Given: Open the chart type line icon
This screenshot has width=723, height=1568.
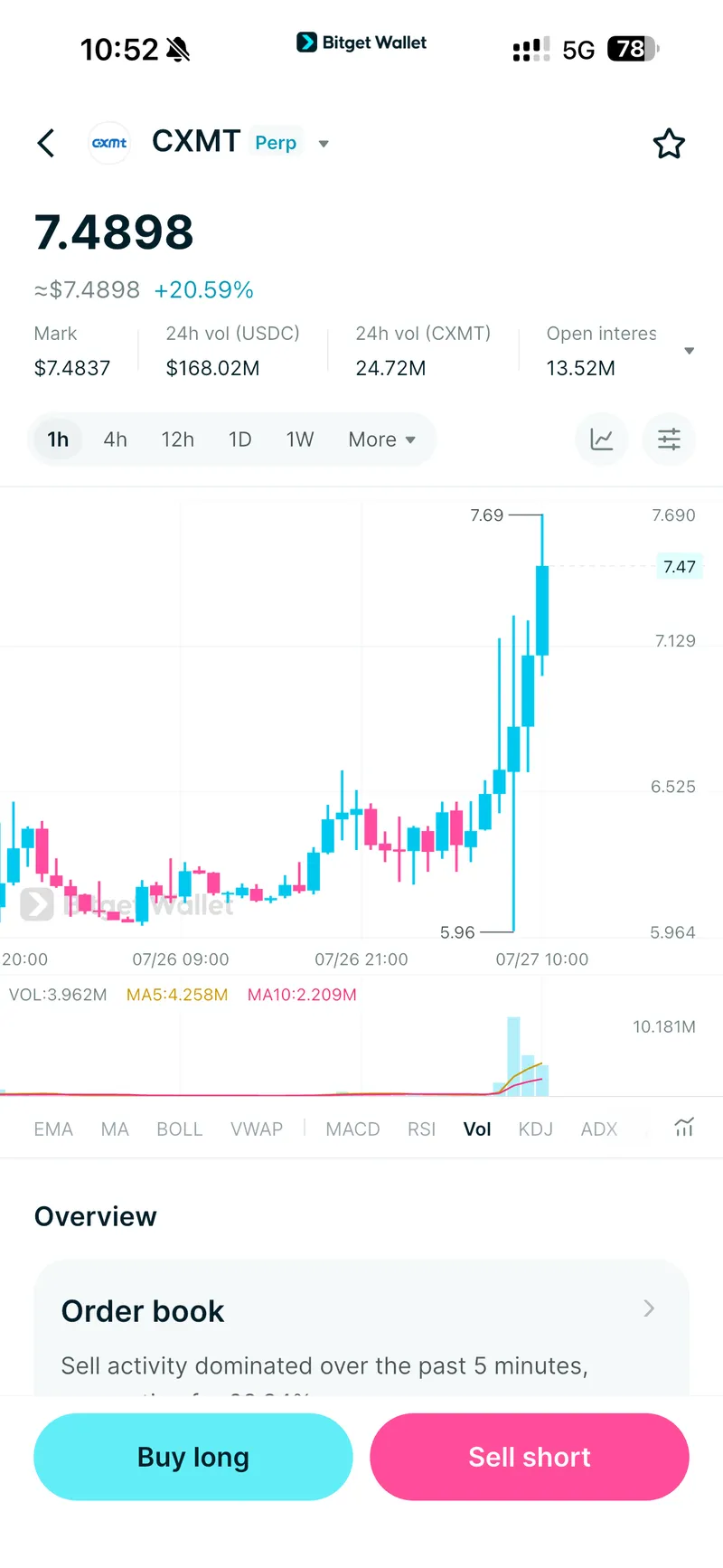Looking at the screenshot, I should (x=602, y=439).
